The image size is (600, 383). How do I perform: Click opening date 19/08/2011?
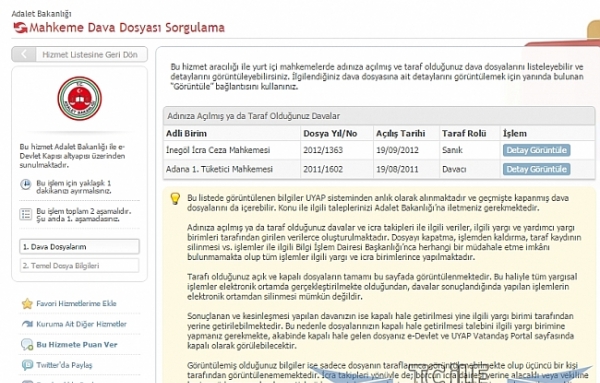point(397,169)
